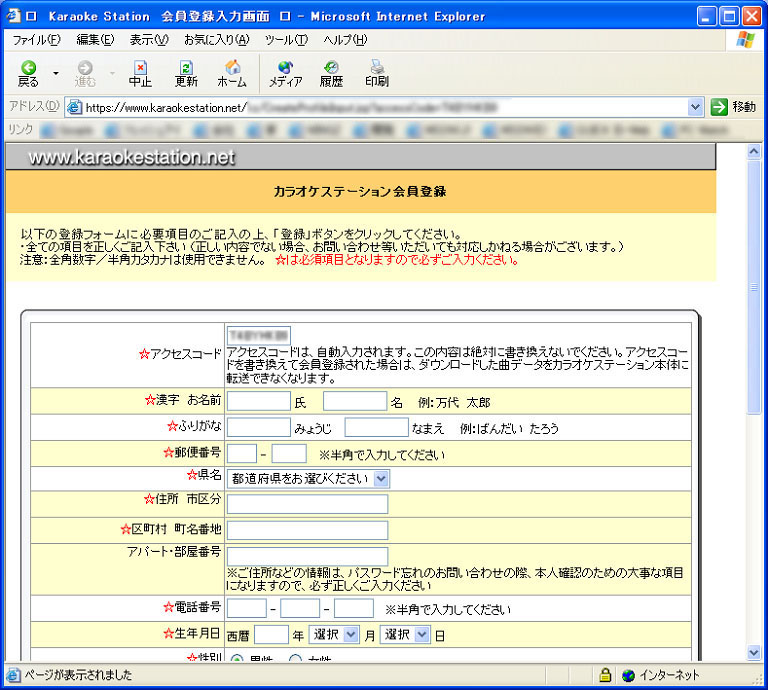This screenshot has height=690, width=768.
Task: Open the ファイル(F) menu
Action: pos(36,40)
